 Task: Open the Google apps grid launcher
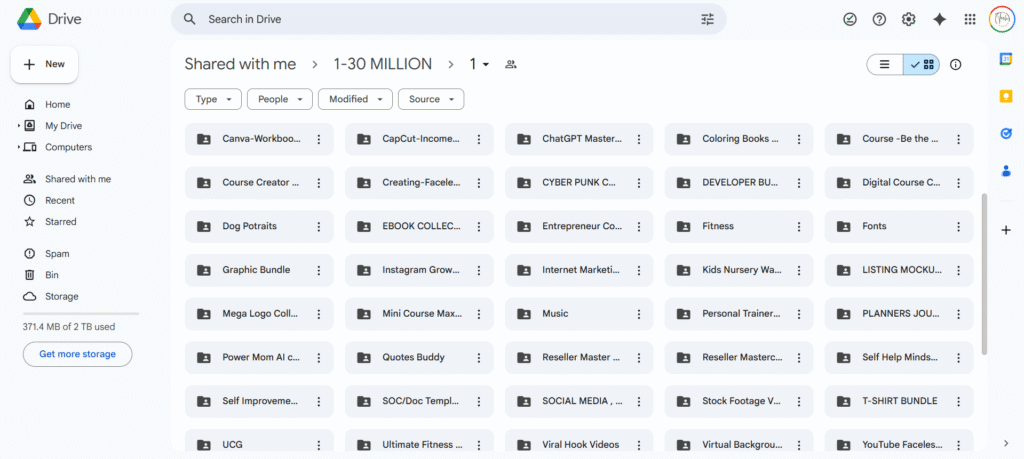coord(969,19)
